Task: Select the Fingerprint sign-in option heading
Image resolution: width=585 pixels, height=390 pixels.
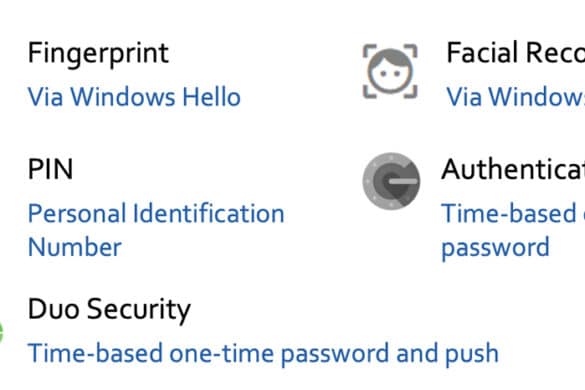Action: point(98,54)
